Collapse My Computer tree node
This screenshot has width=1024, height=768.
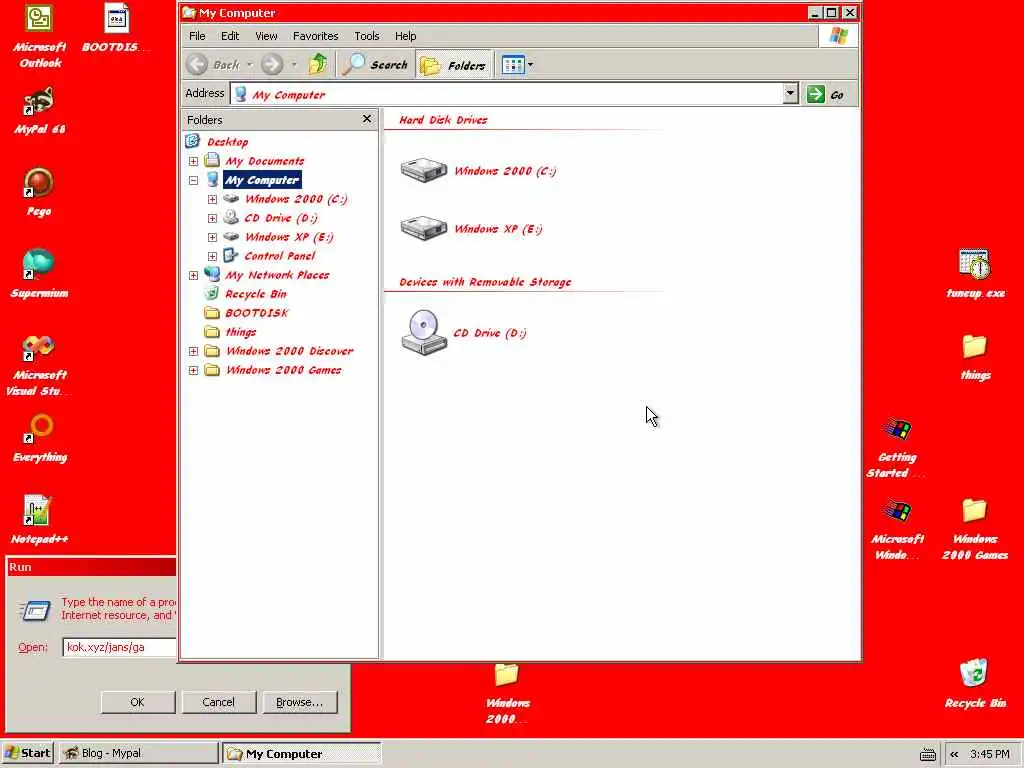(193, 180)
